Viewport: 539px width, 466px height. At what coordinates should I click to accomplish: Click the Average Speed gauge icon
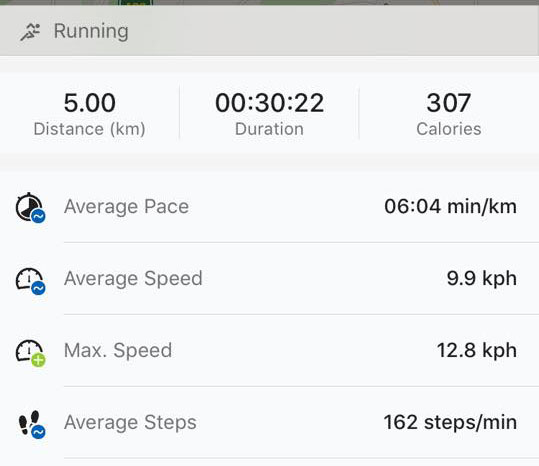31,281
